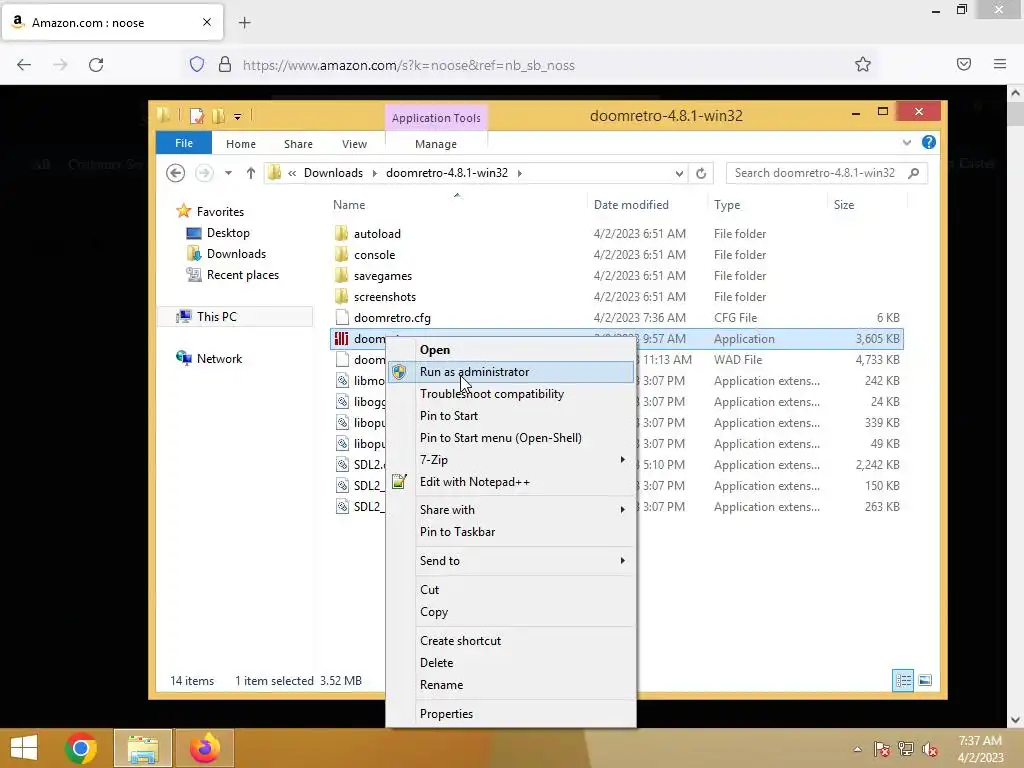Select Pin to Start menu (Open-Shell)
Screen dimensions: 1024x768
511,438
